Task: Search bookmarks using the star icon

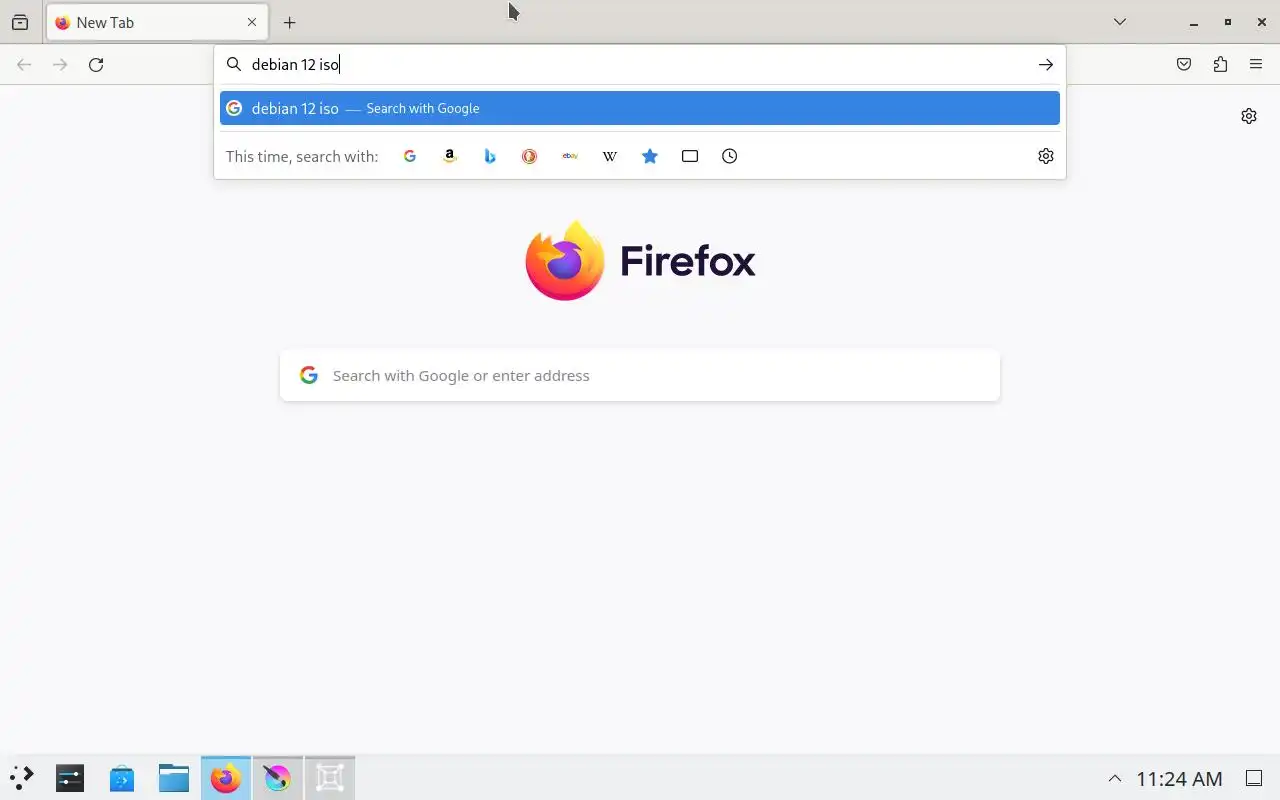Action: click(x=650, y=156)
